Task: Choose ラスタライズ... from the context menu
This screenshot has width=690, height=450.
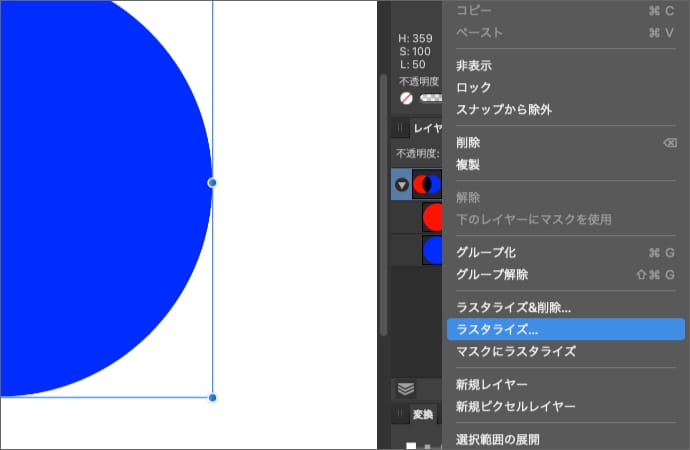Action: click(497, 329)
